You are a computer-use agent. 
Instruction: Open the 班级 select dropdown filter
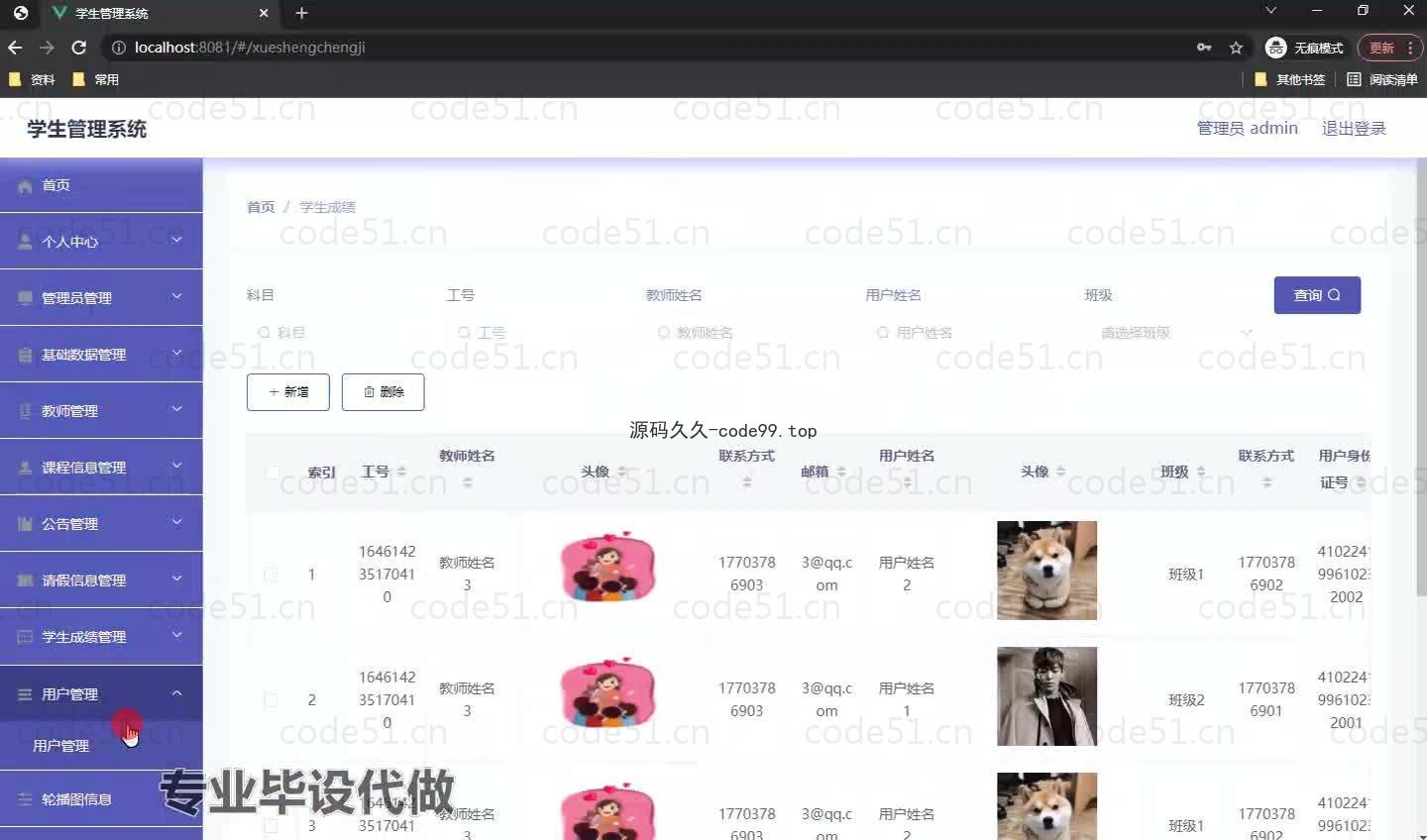(x=1176, y=333)
